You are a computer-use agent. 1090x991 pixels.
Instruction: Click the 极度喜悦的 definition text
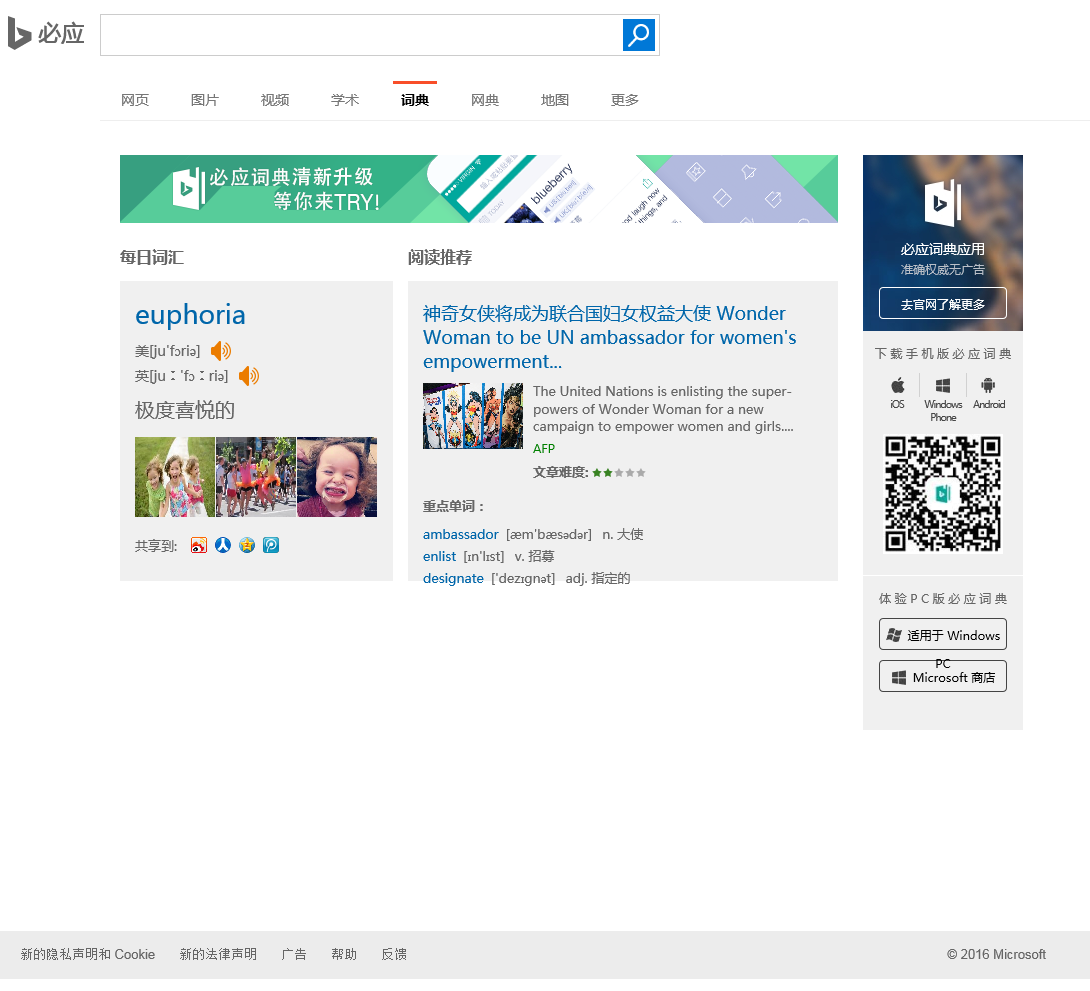185,410
